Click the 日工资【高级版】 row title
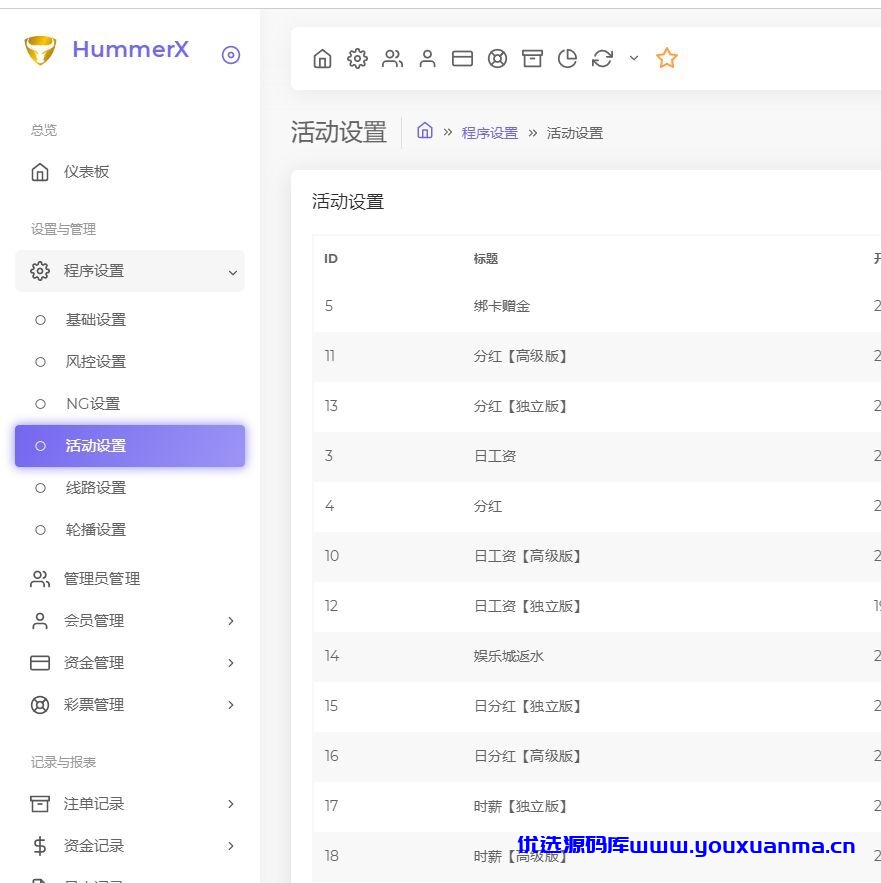Viewport: 881px width, 883px height. 527,556
